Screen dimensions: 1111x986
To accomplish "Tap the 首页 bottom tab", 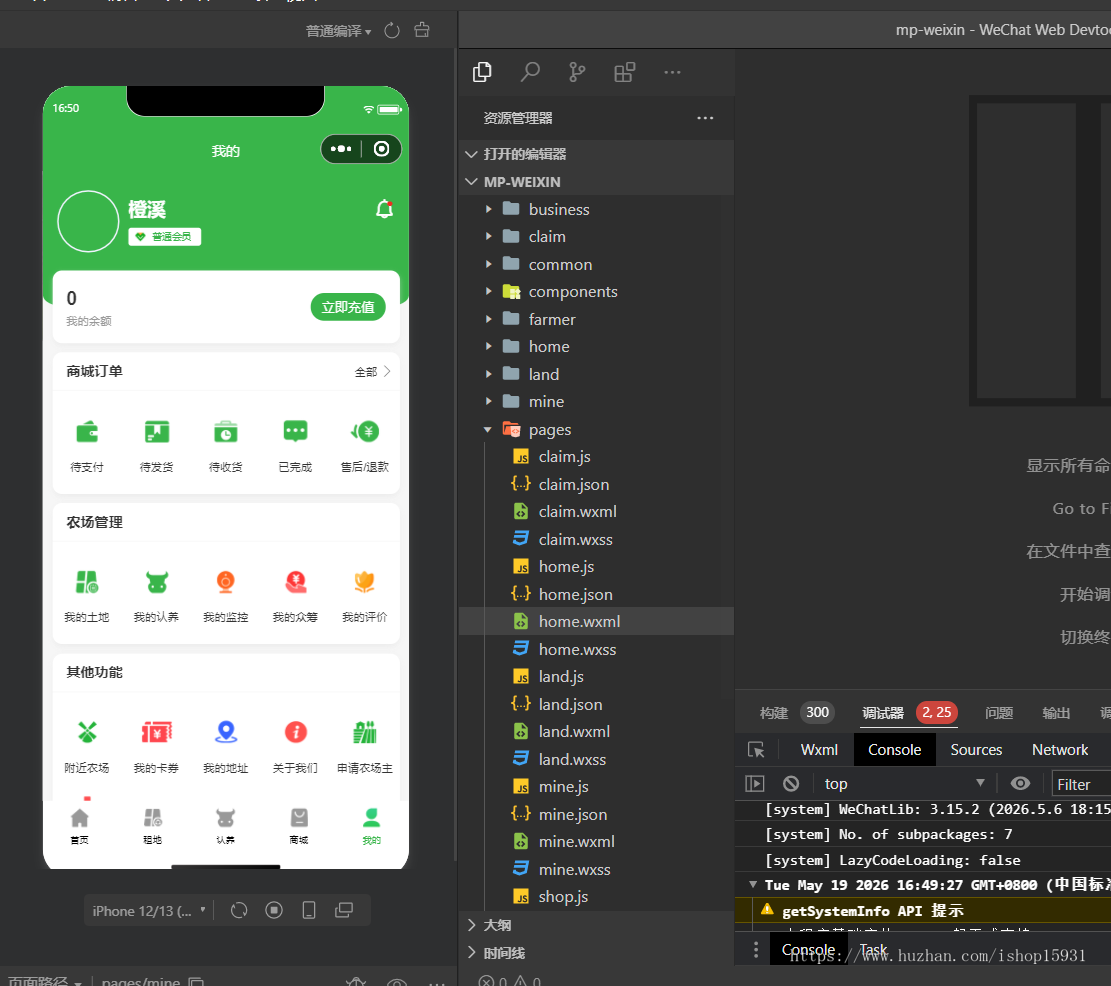I will 79,826.
